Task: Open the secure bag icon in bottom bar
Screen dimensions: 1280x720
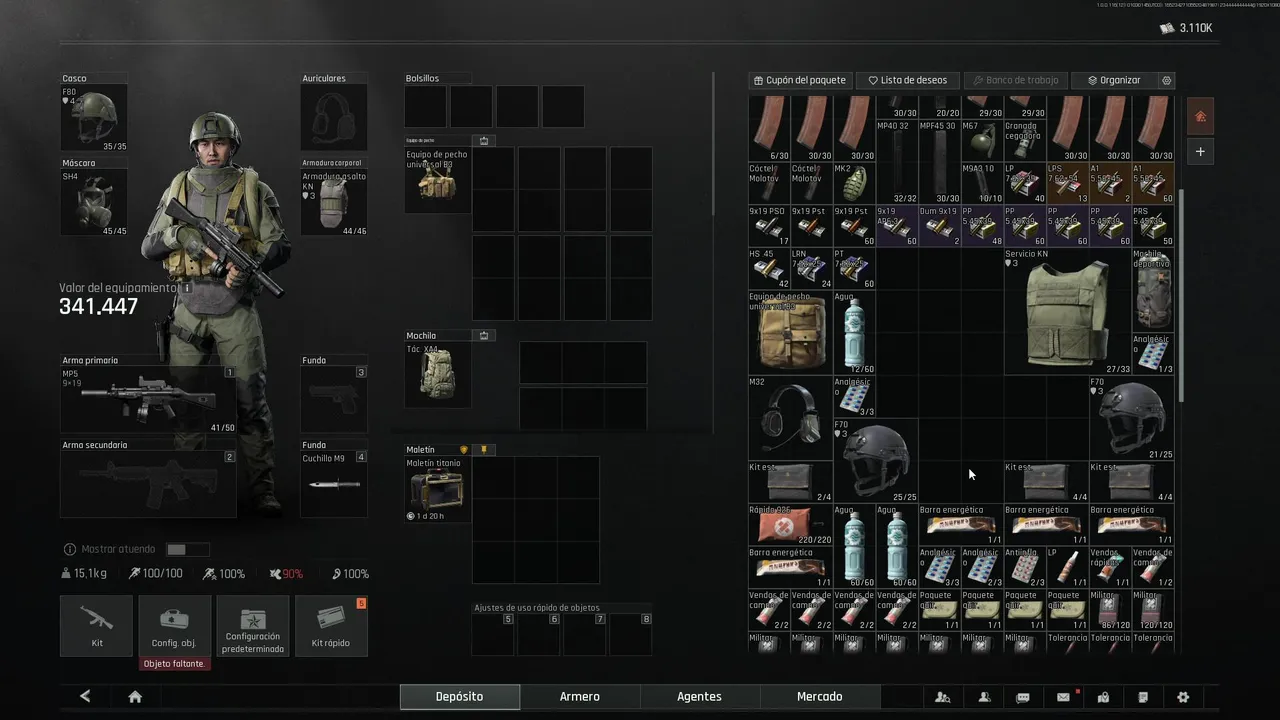Action: click(x=1103, y=697)
